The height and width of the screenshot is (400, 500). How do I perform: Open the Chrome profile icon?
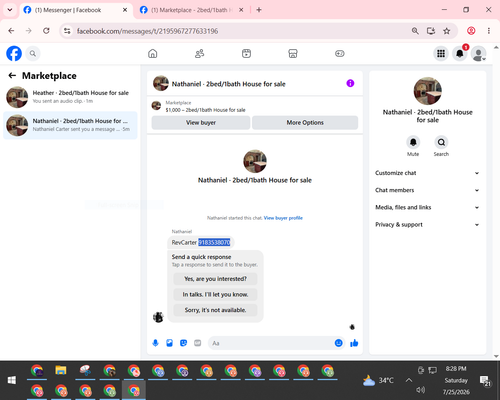(x=471, y=31)
